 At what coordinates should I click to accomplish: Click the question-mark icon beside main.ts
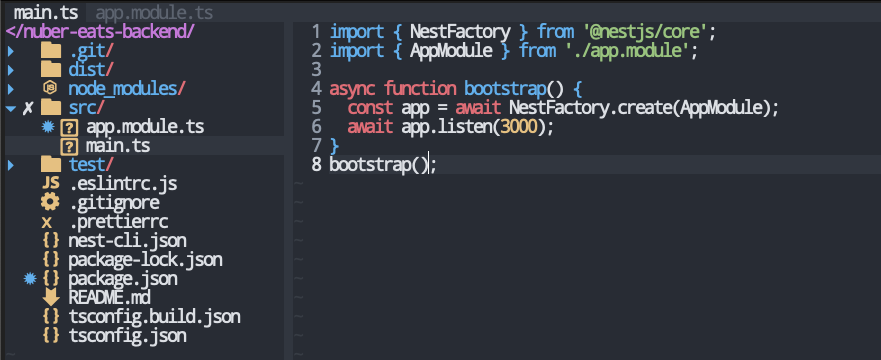click(x=69, y=147)
